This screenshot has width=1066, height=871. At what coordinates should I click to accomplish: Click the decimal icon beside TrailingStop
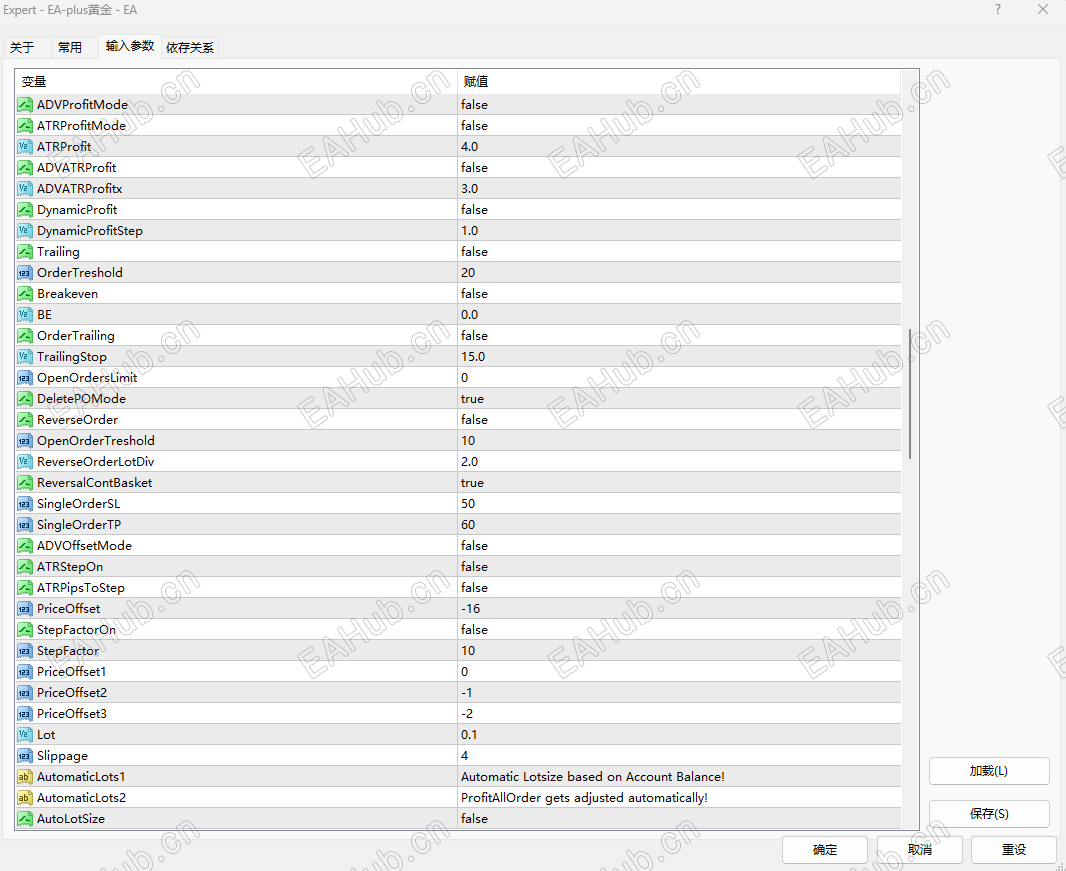[x=25, y=356]
